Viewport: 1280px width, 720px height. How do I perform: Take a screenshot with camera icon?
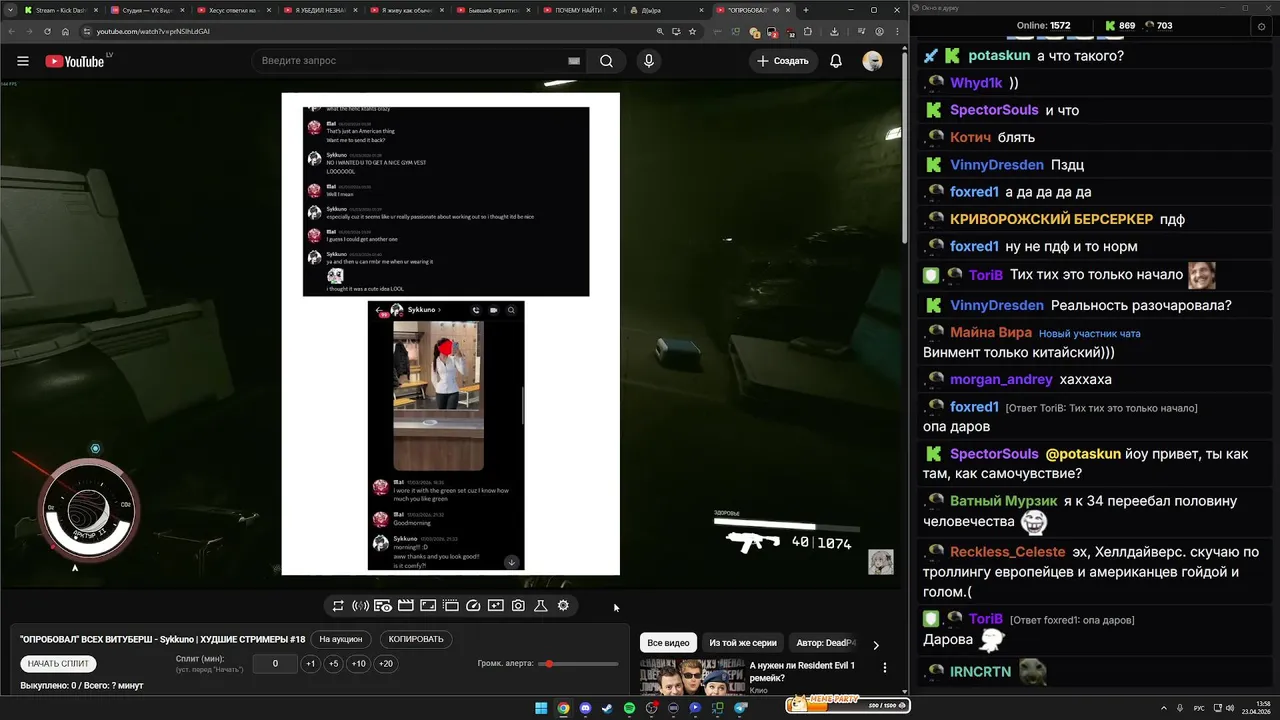[518, 606]
